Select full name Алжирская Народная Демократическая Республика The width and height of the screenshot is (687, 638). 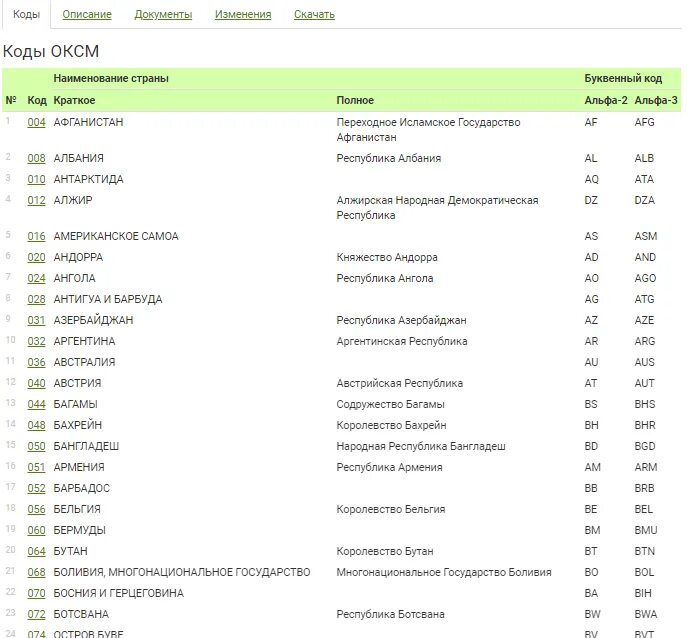point(437,208)
